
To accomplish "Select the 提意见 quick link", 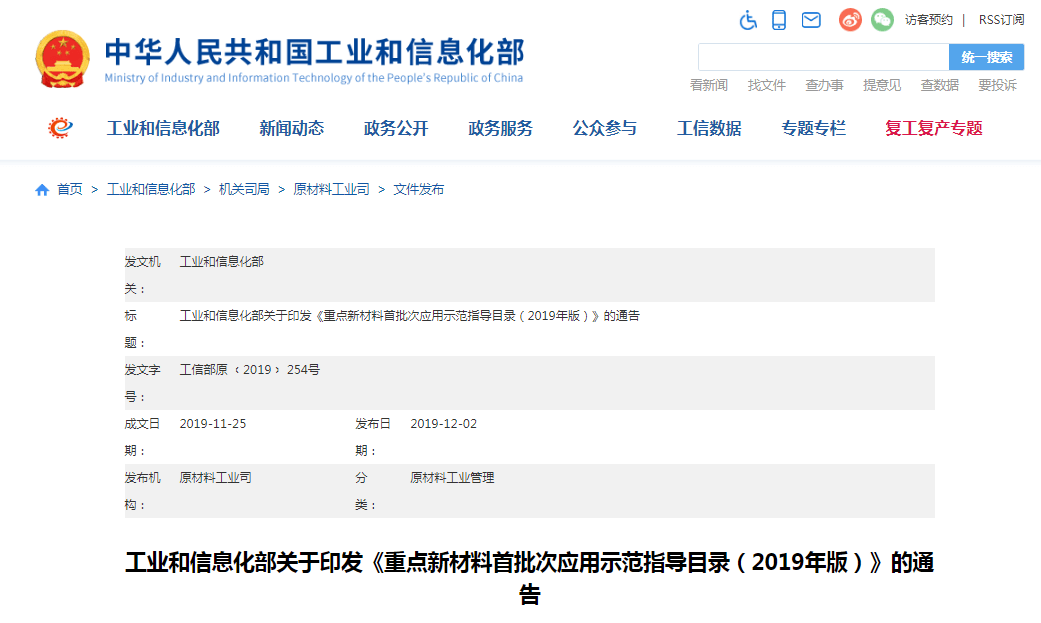I will pos(882,85).
